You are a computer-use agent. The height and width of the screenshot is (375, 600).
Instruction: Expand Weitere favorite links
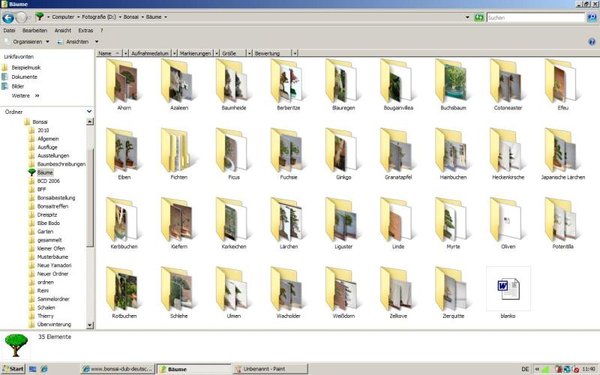[x=25, y=96]
